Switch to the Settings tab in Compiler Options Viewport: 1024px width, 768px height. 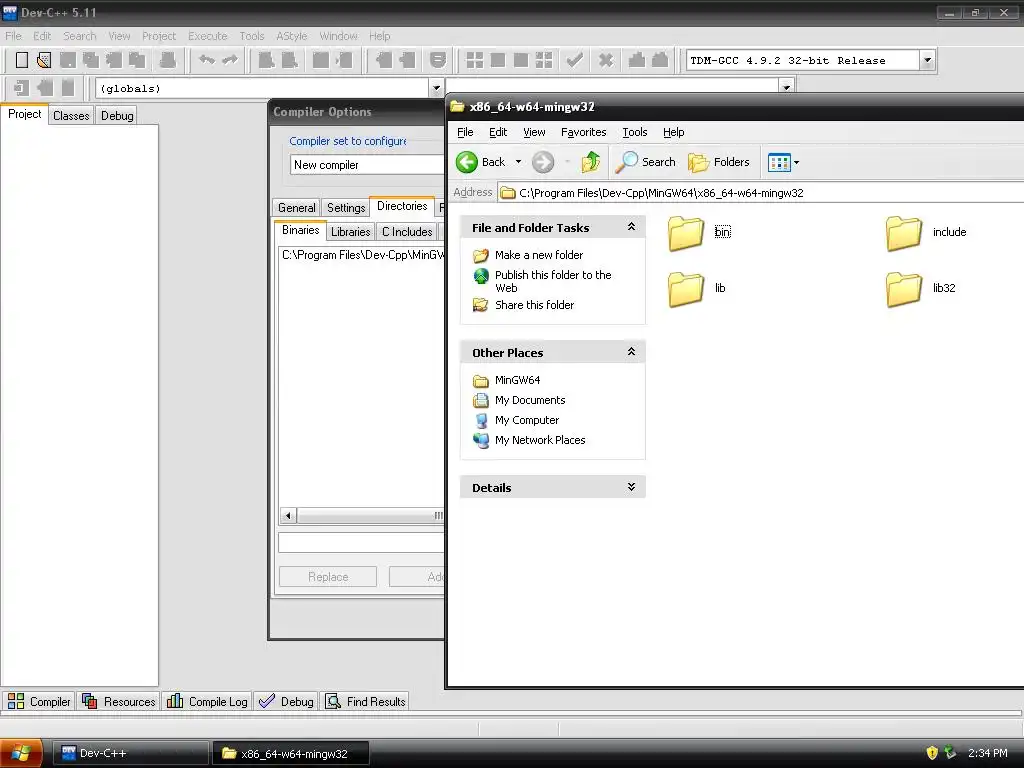(x=345, y=208)
